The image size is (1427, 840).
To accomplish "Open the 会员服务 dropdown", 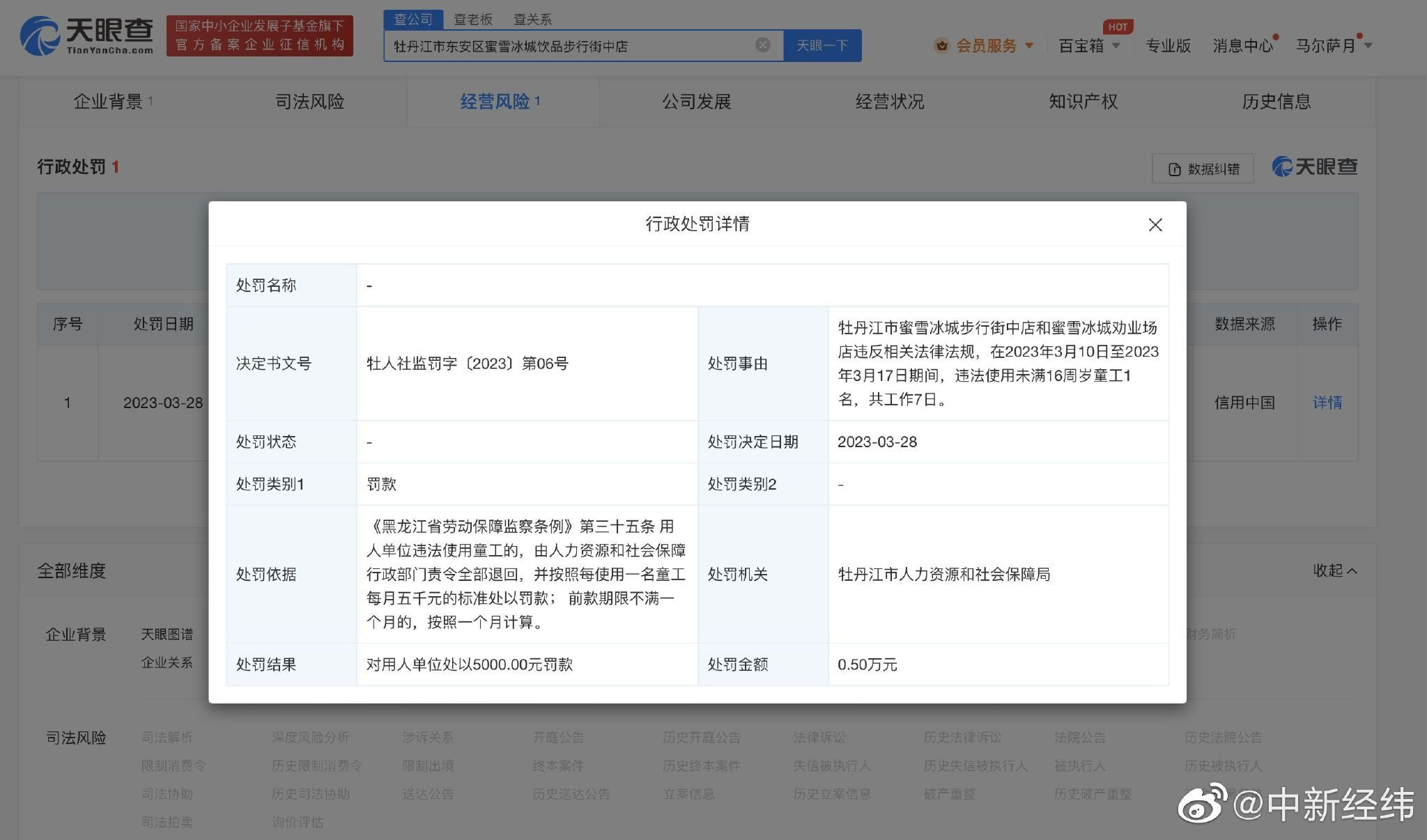I will coord(994,46).
